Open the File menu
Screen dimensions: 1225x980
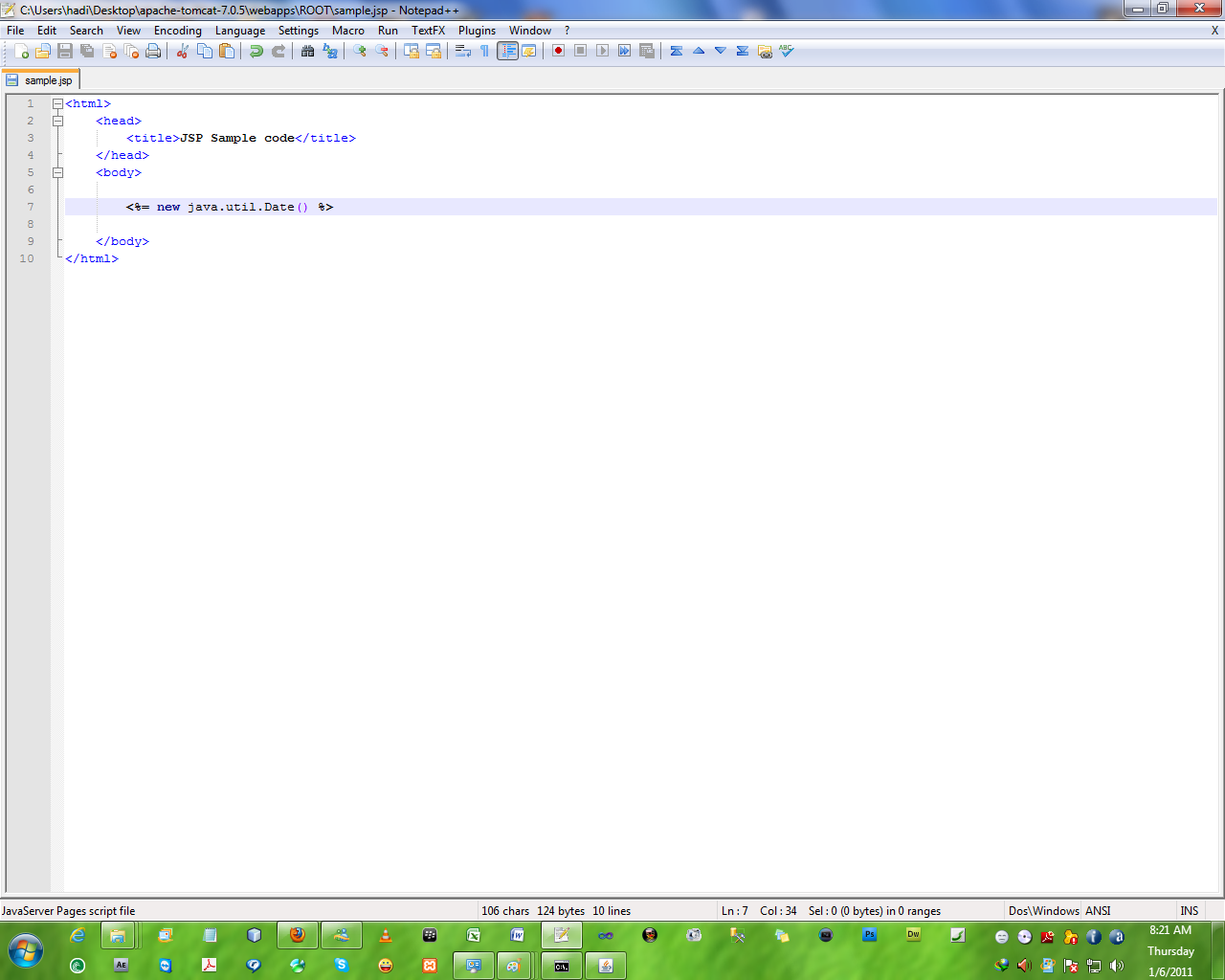point(15,31)
